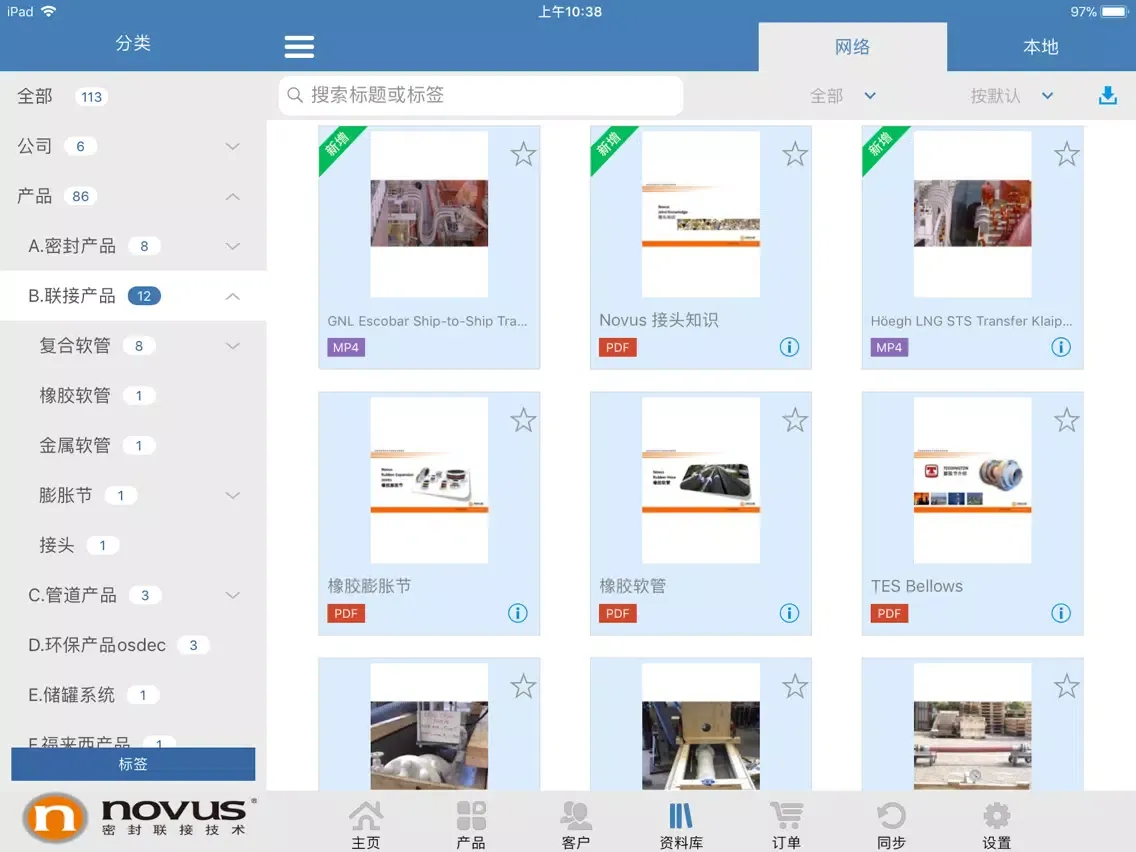
Task: Select D.环保产品osdec category
Action: pyautogui.click(x=133, y=646)
